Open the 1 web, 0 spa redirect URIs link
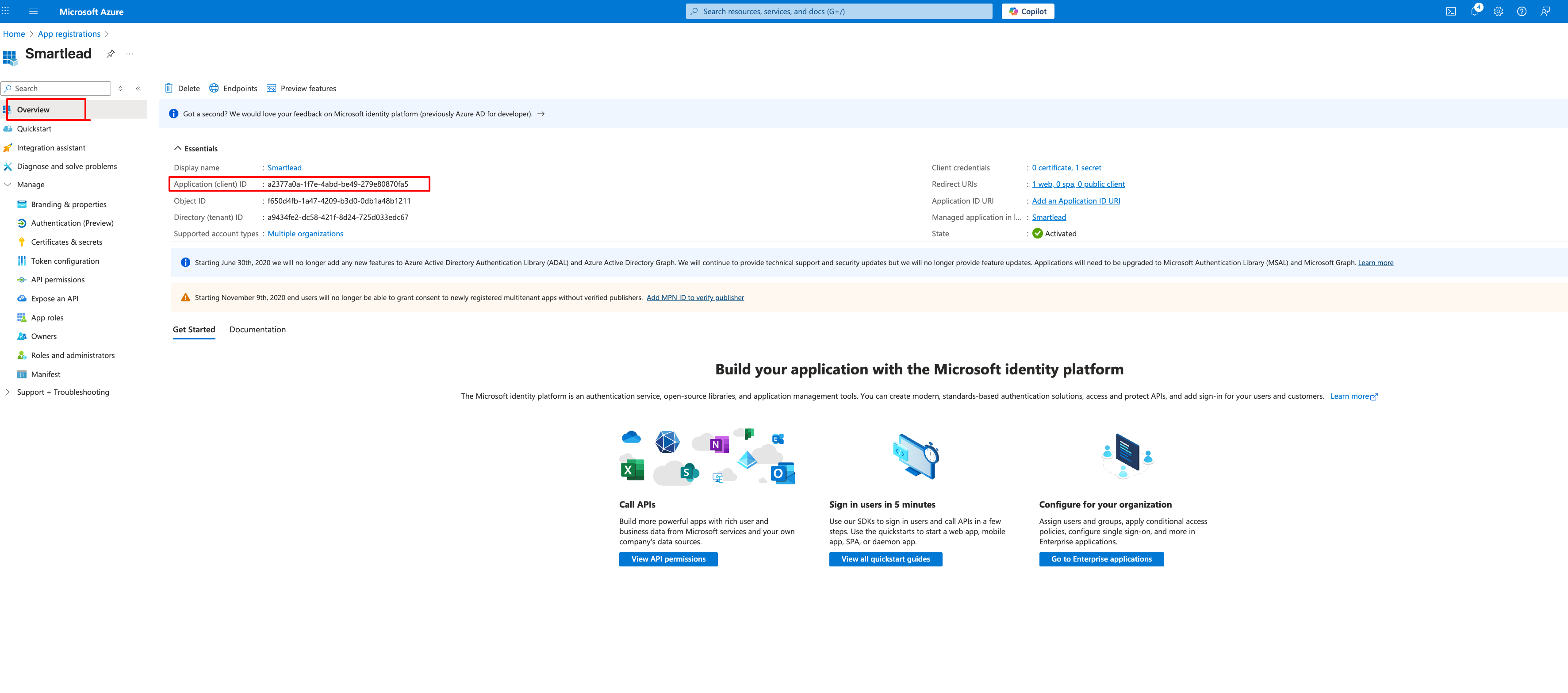1568x693 pixels. pos(1079,185)
